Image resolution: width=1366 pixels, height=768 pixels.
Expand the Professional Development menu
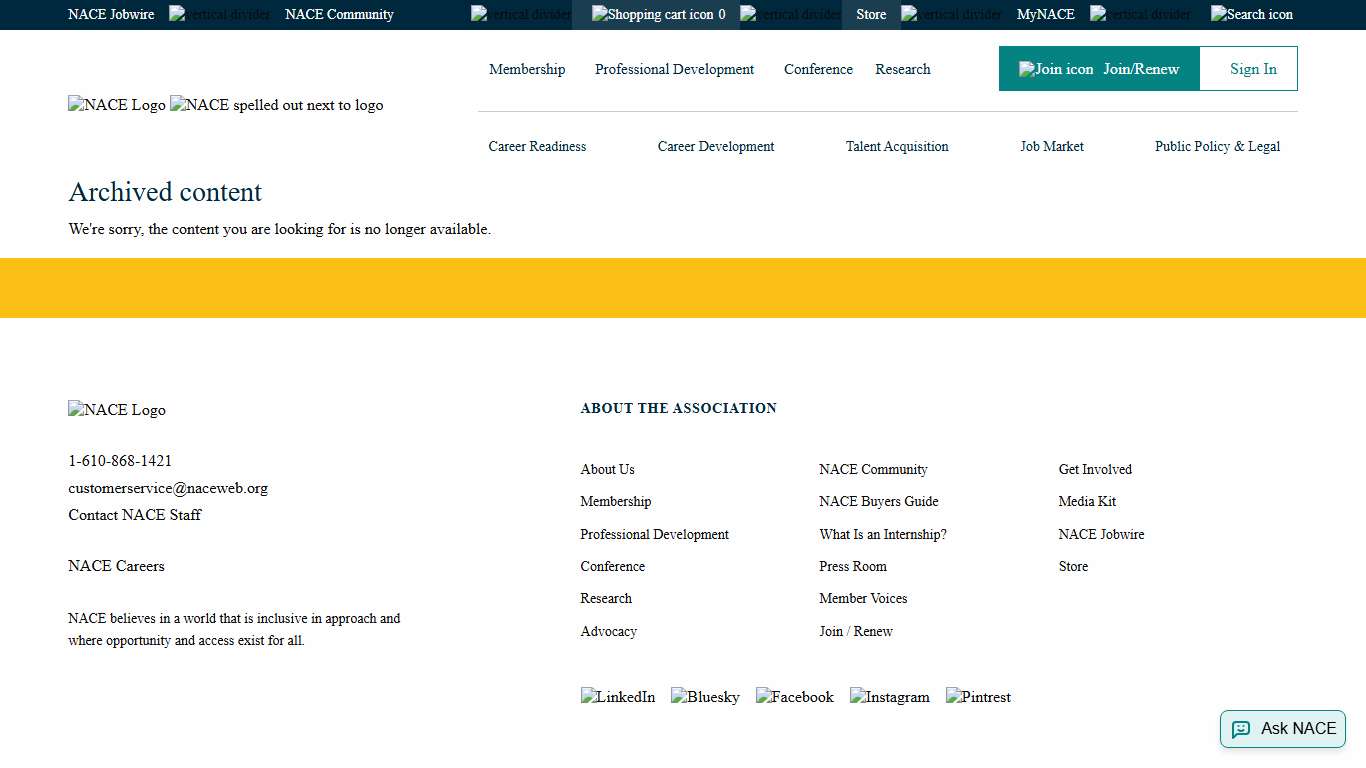coord(674,69)
